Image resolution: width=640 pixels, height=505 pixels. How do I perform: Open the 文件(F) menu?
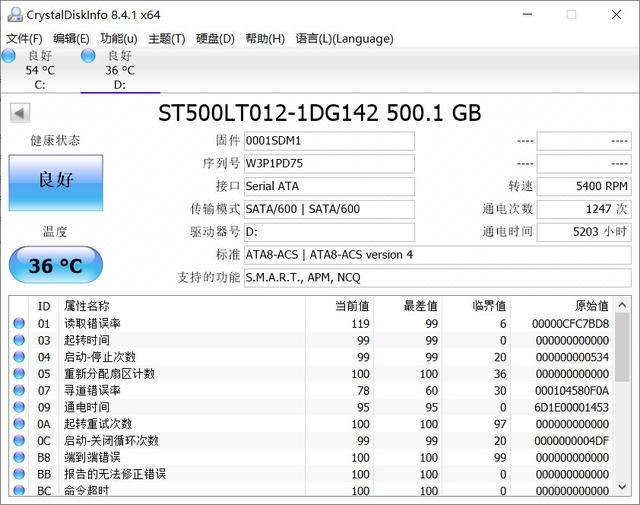pyautogui.click(x=24, y=38)
